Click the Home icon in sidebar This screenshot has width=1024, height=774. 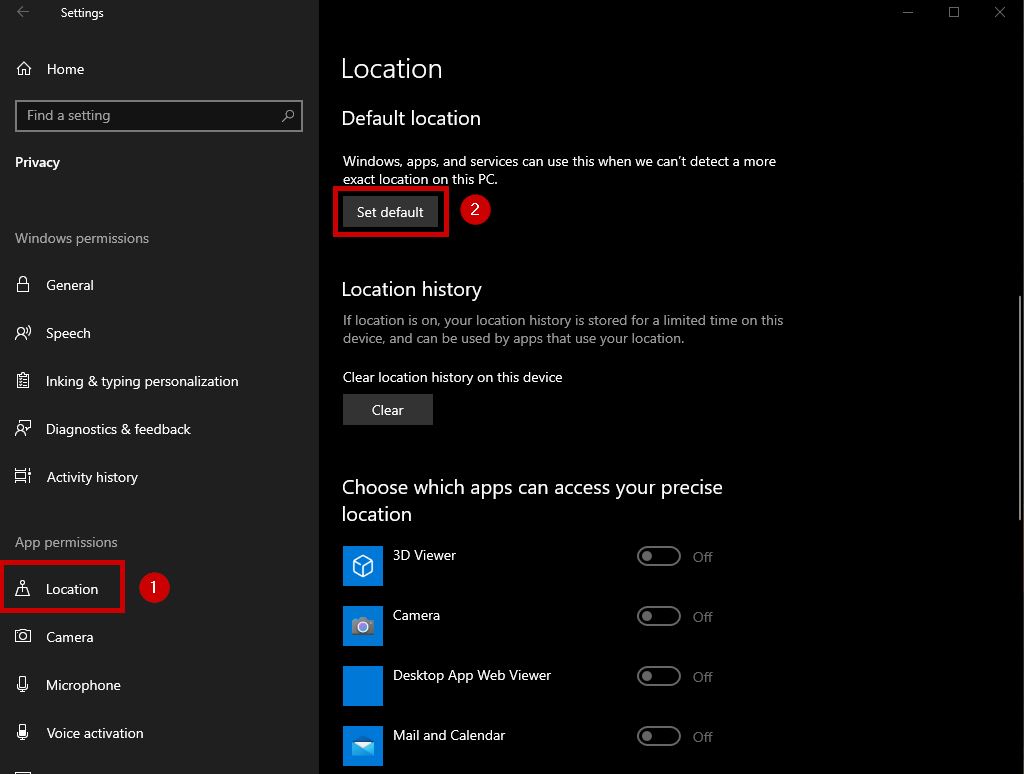tap(24, 69)
